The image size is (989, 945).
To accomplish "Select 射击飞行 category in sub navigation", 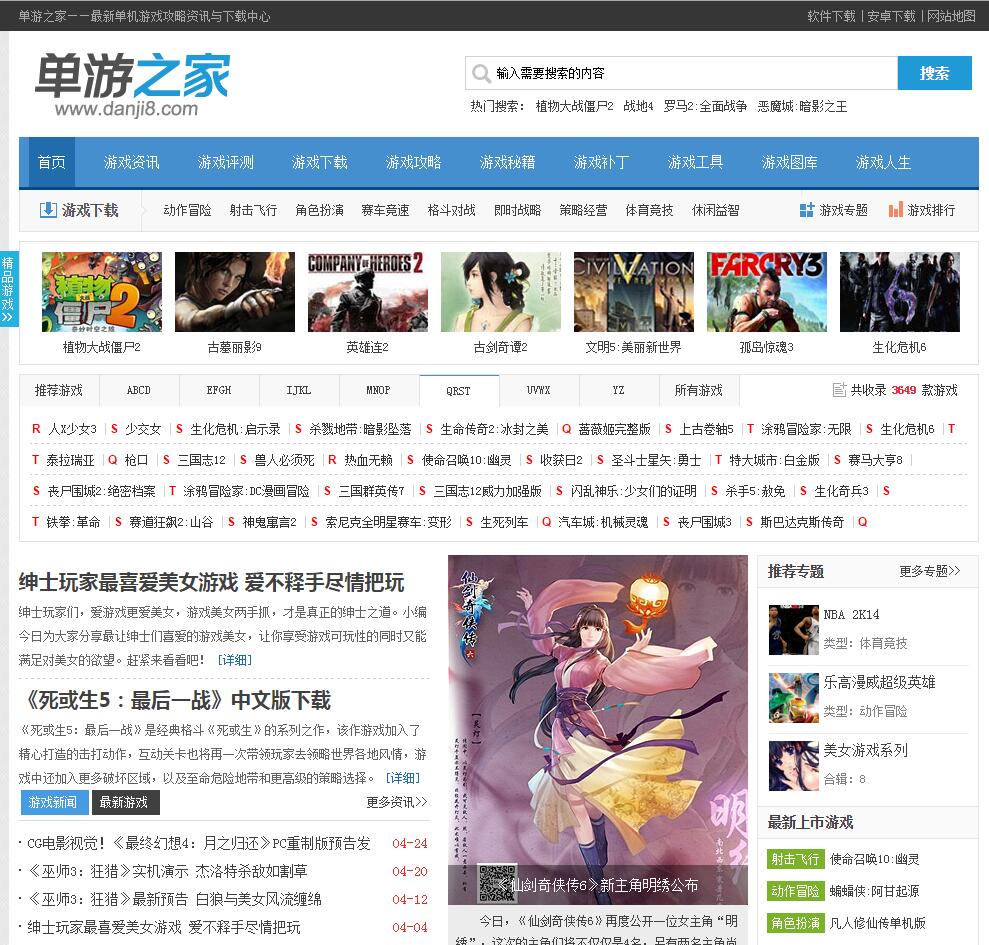I will click(253, 210).
